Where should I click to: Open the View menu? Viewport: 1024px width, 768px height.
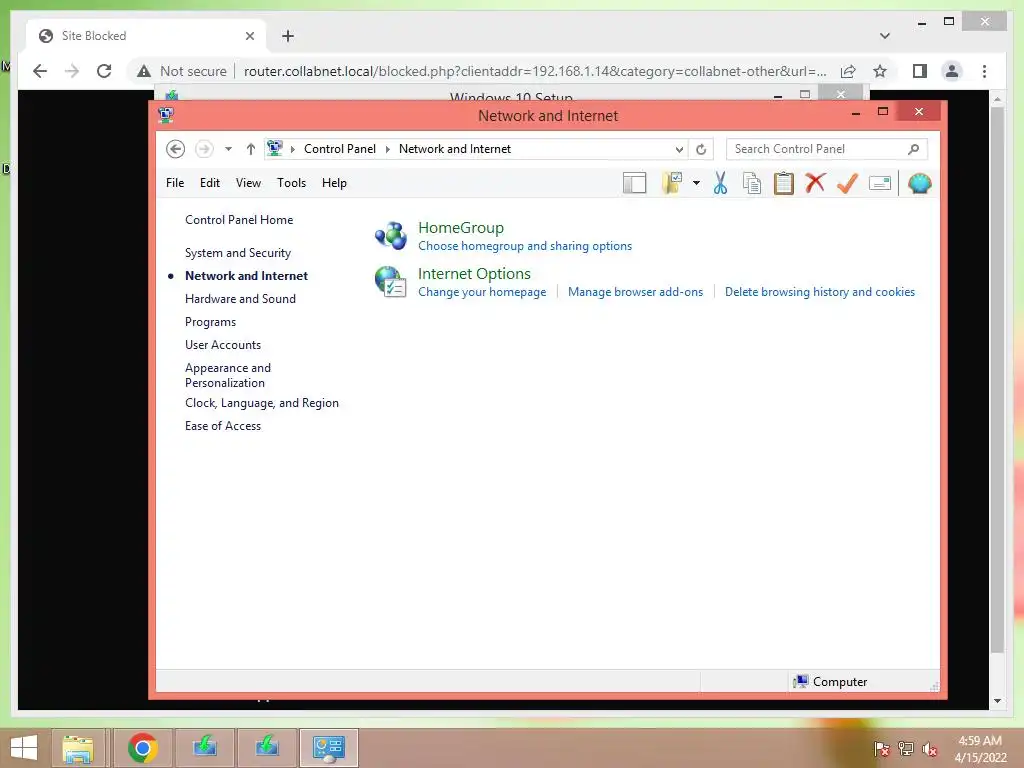[248, 183]
